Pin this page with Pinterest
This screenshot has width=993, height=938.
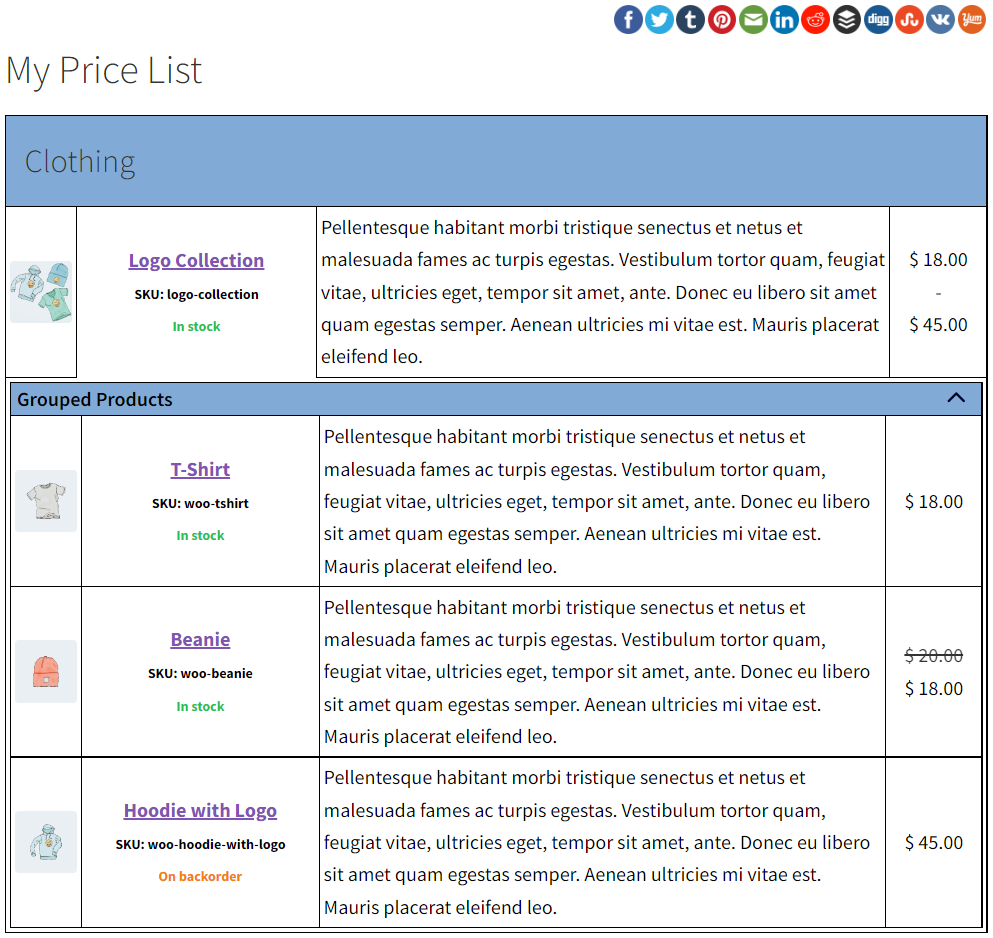point(722,19)
